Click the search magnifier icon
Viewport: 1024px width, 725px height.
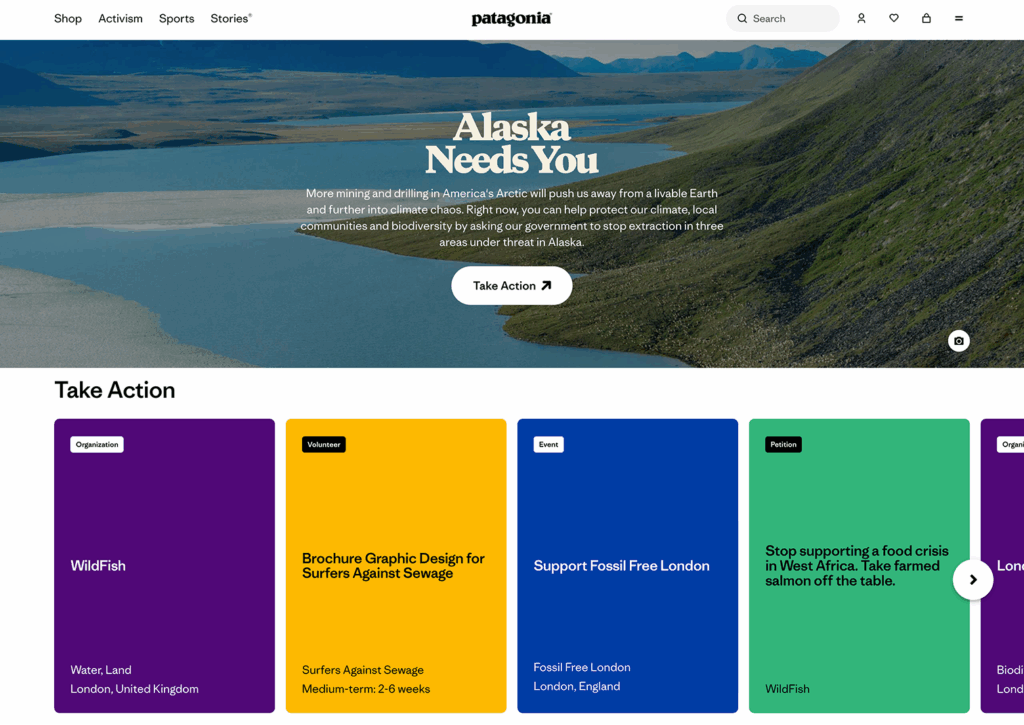coord(743,18)
